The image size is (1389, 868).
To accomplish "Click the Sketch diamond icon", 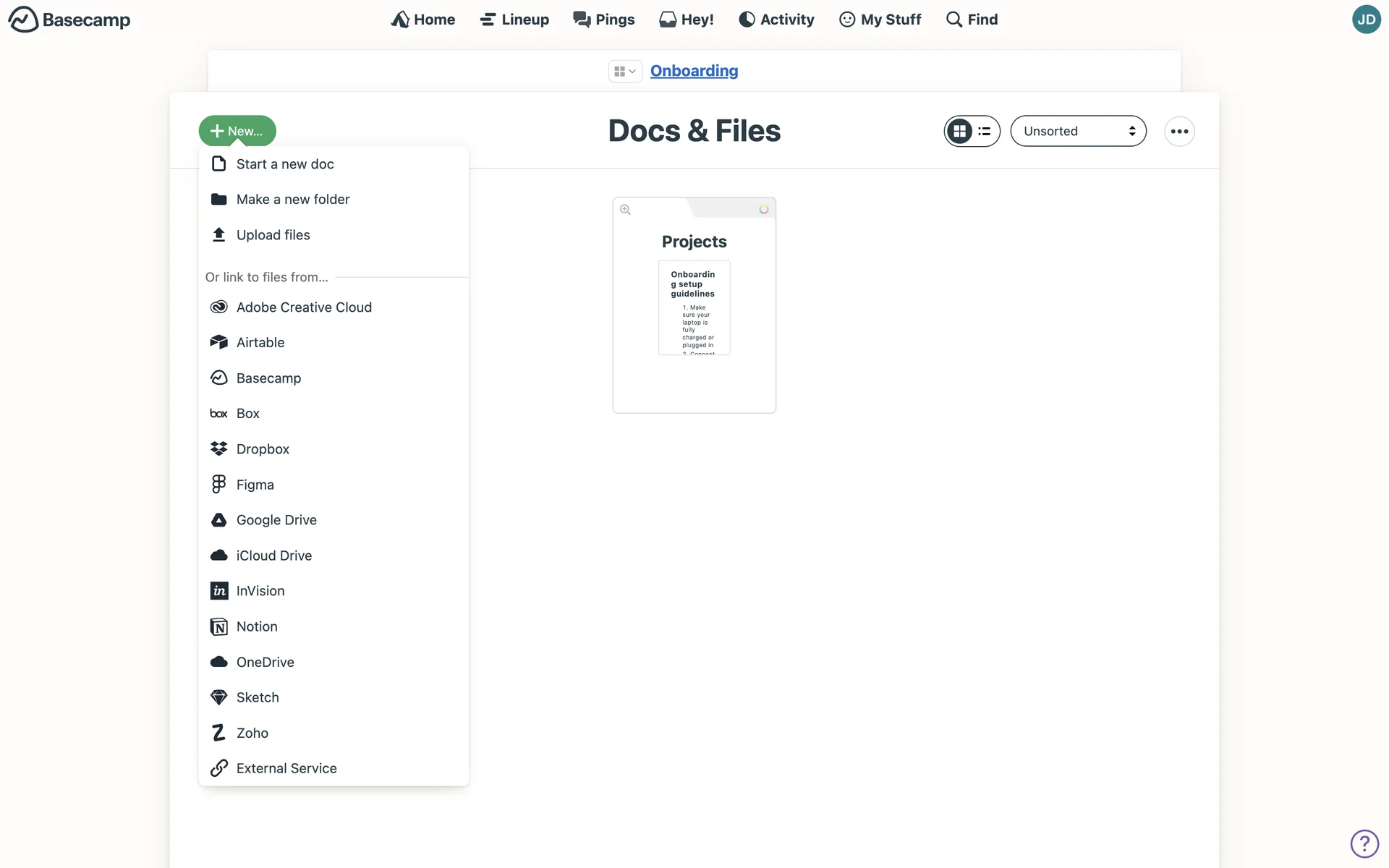I will [218, 697].
